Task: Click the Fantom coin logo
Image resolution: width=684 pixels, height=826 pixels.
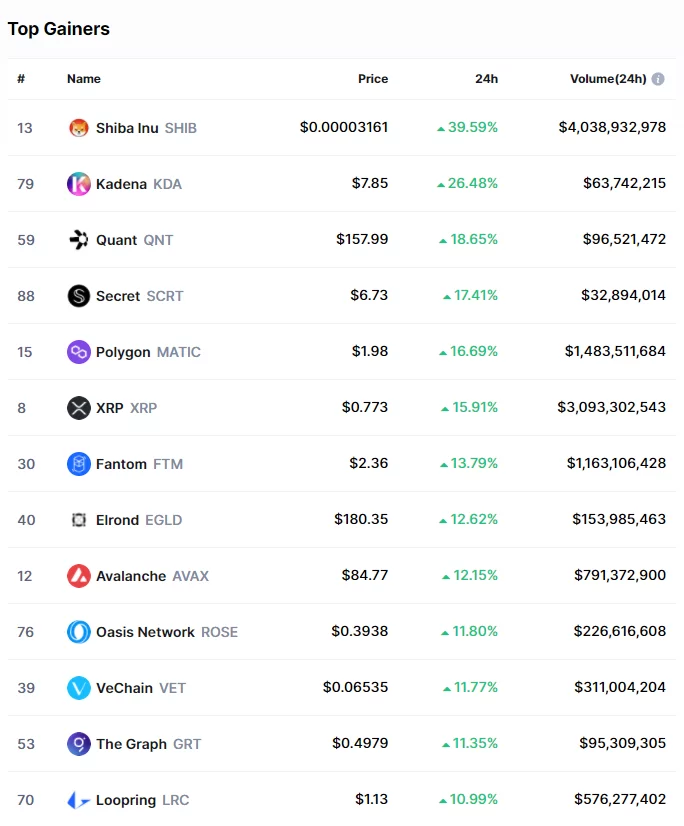Action: pyautogui.click(x=78, y=464)
